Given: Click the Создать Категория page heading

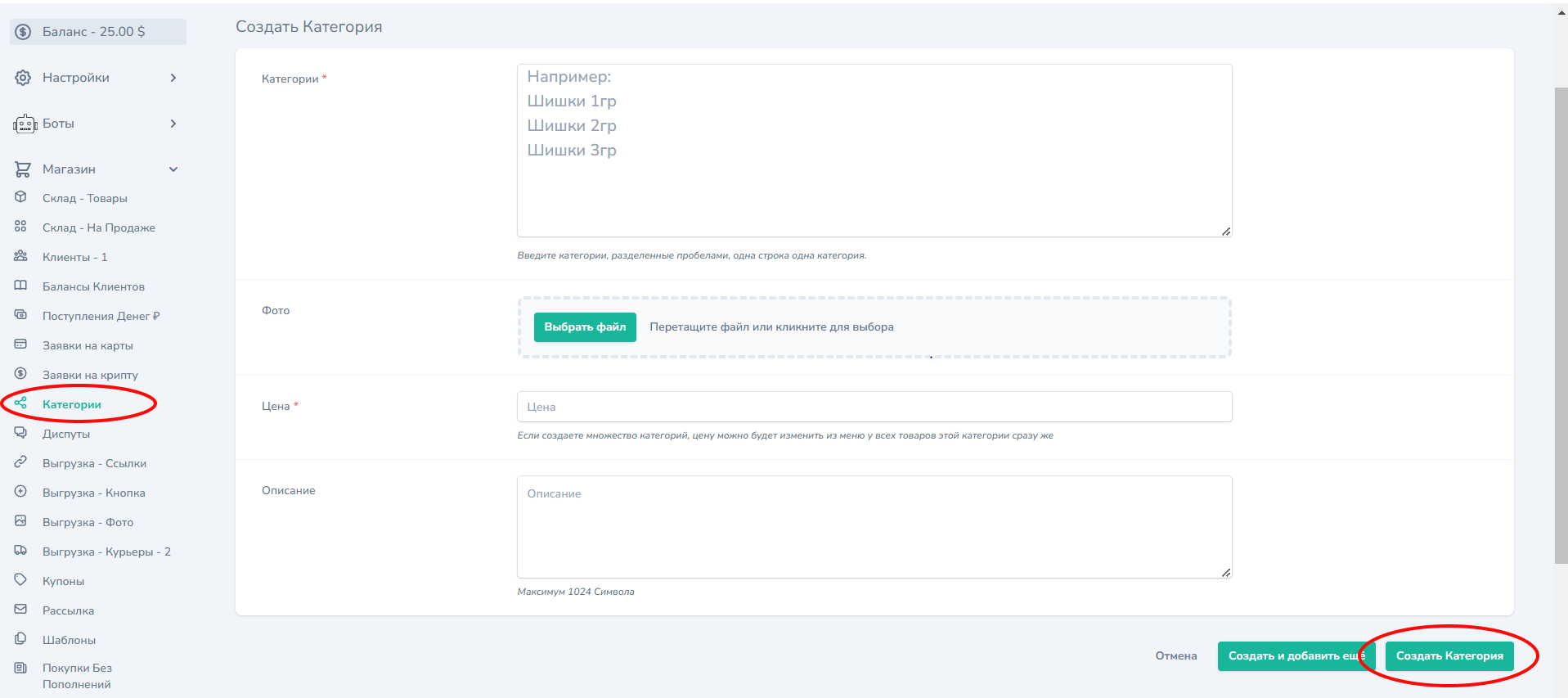Looking at the screenshot, I should coord(309,27).
